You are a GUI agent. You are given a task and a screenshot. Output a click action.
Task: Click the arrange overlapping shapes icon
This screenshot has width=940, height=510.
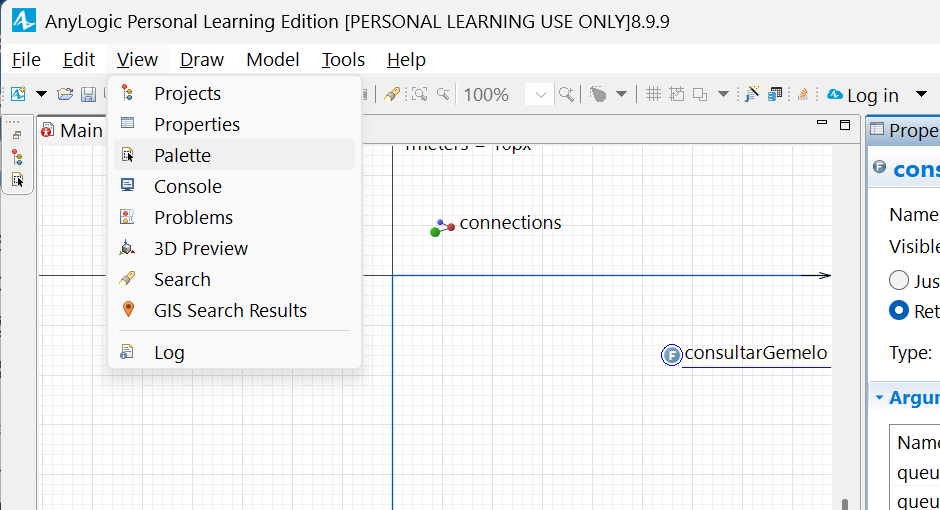coord(700,94)
